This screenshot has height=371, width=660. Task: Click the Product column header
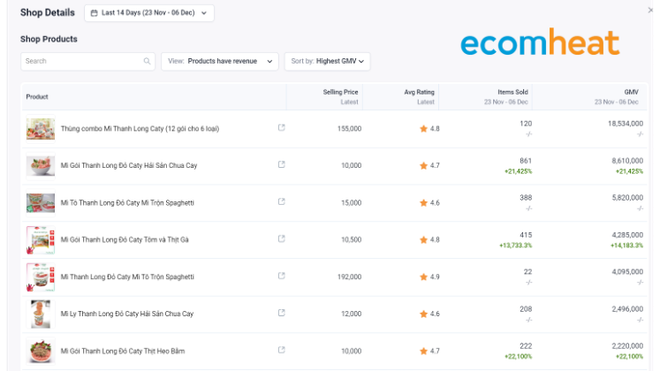click(37, 97)
